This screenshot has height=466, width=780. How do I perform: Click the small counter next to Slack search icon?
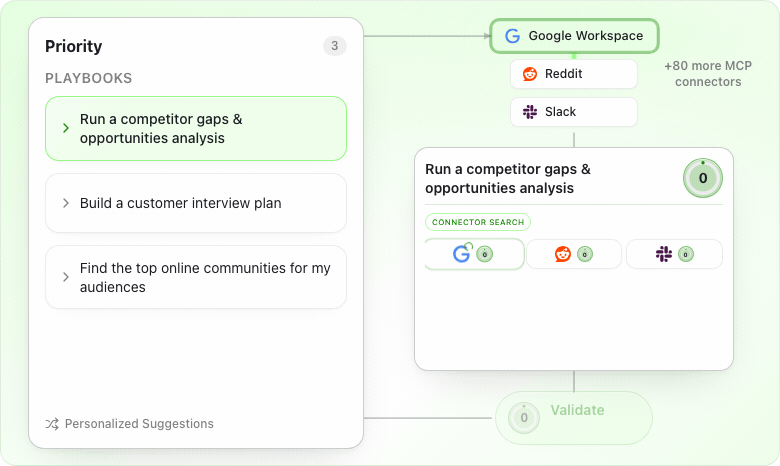point(685,254)
